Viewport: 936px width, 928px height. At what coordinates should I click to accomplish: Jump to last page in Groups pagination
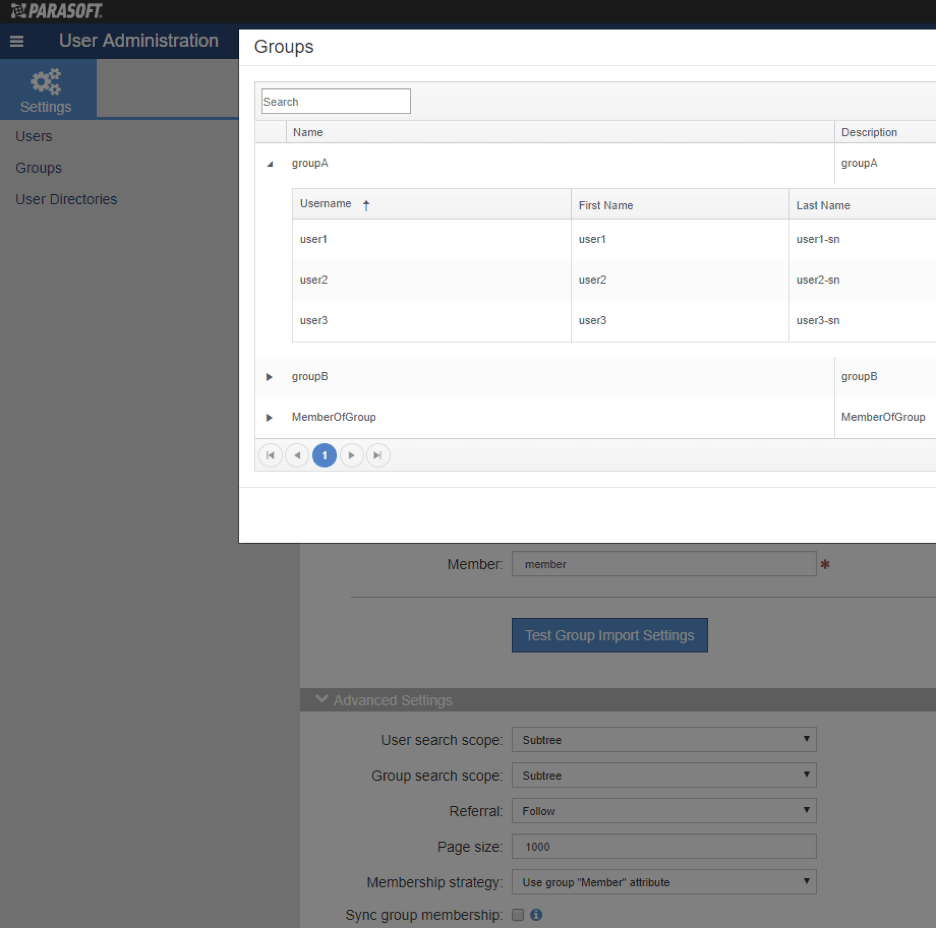(x=378, y=455)
